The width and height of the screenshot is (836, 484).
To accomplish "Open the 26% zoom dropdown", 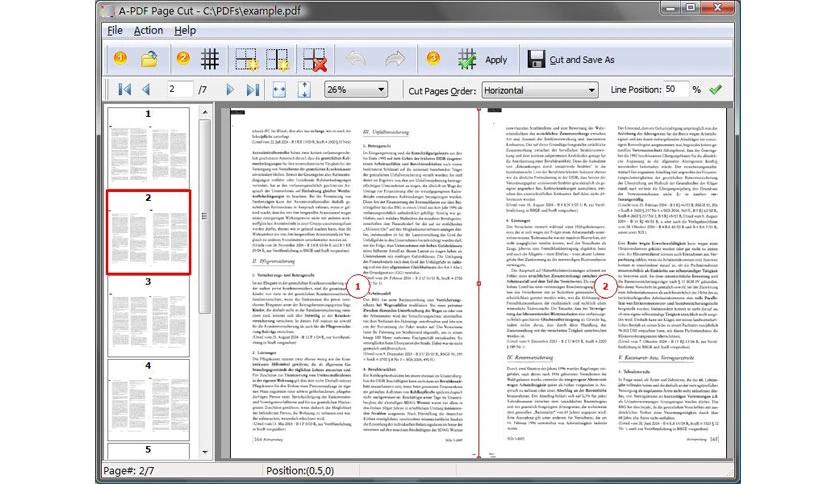I will [356, 90].
